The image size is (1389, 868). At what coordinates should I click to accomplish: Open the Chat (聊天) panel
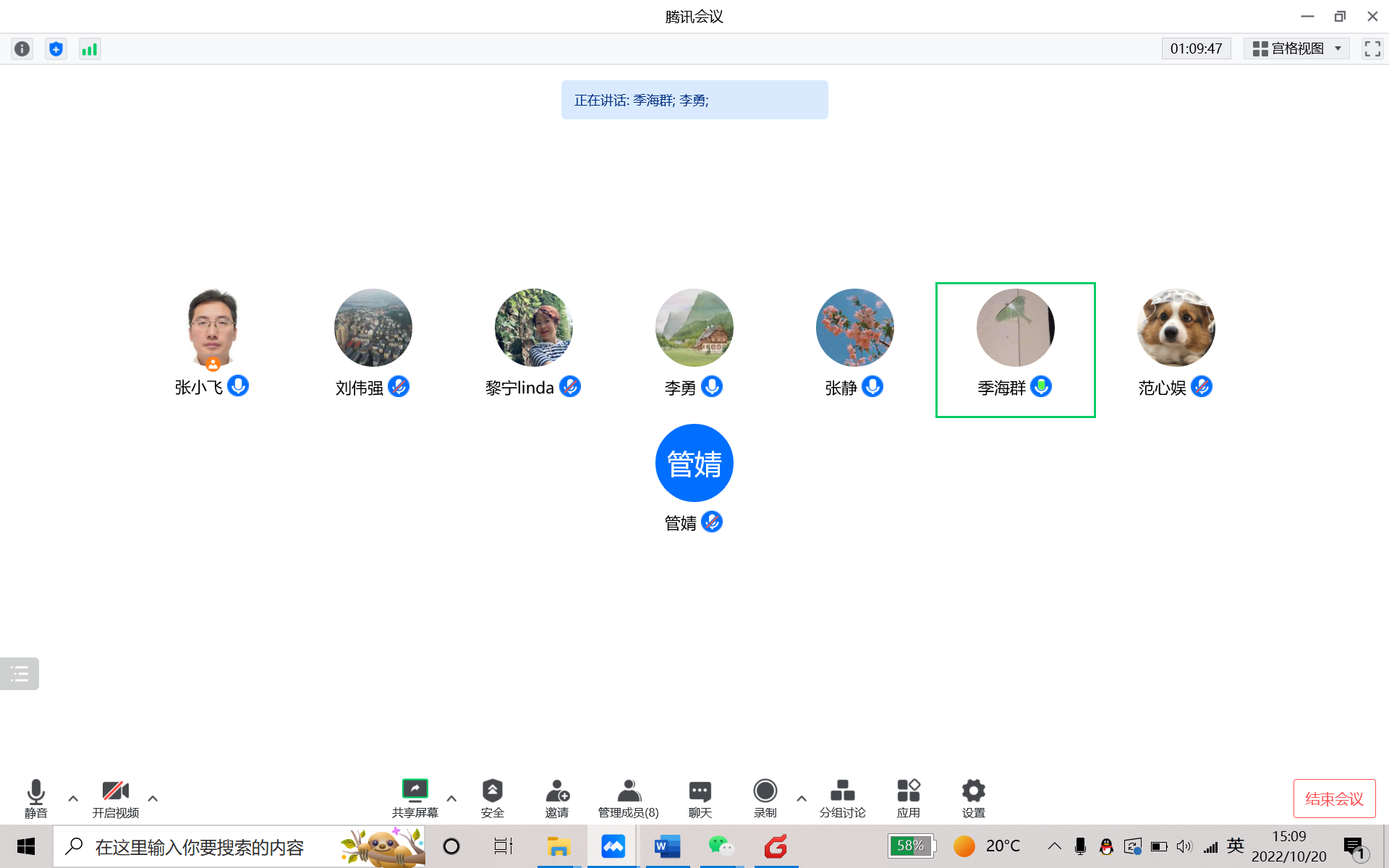700,798
